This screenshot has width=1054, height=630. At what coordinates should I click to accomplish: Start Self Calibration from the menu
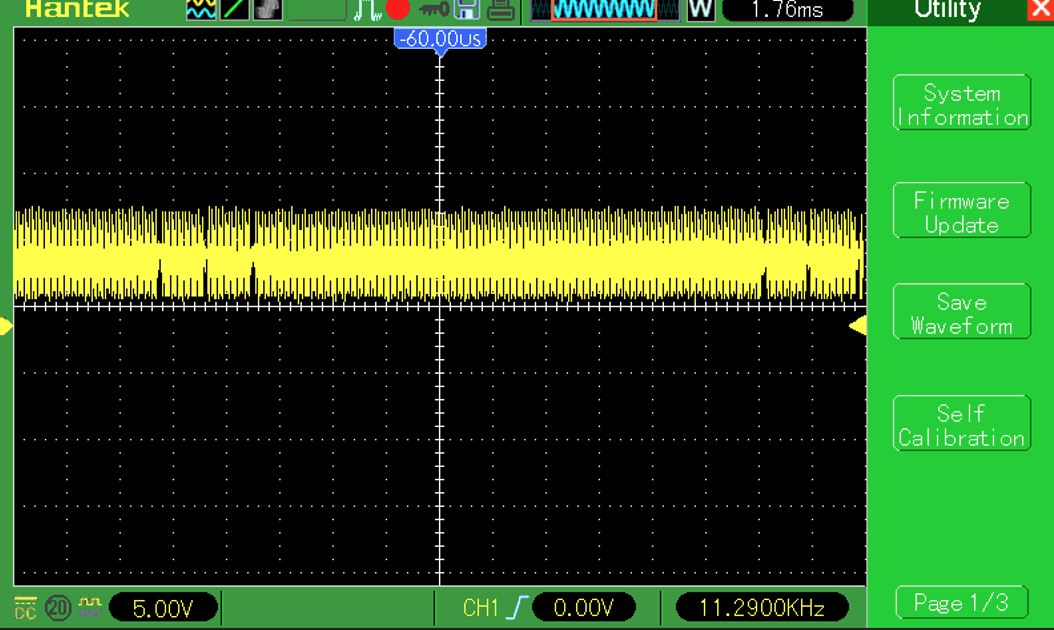[961, 425]
